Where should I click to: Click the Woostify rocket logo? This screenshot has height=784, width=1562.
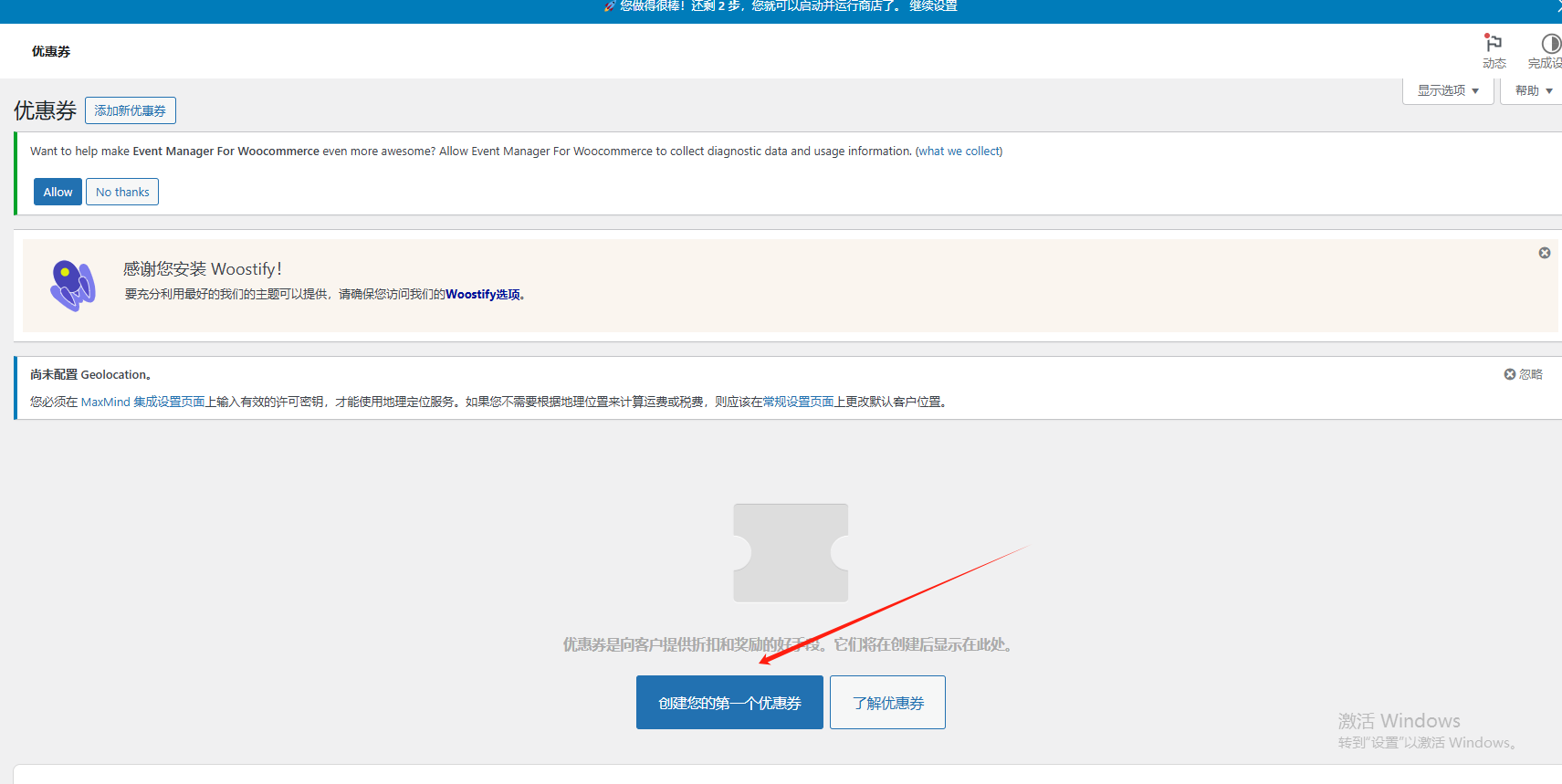click(x=73, y=285)
